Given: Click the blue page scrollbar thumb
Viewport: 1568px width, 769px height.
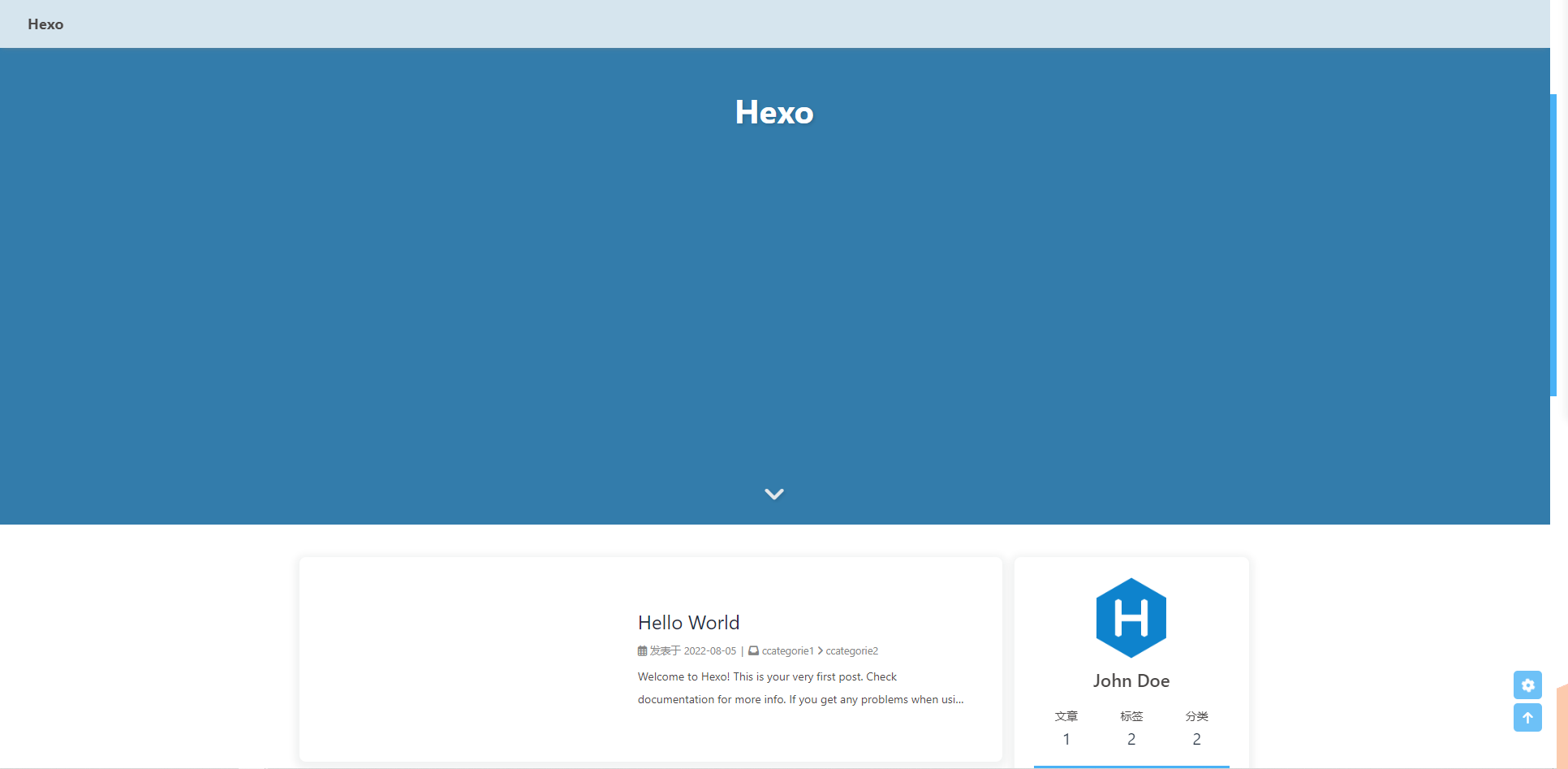Looking at the screenshot, I should (1553, 245).
